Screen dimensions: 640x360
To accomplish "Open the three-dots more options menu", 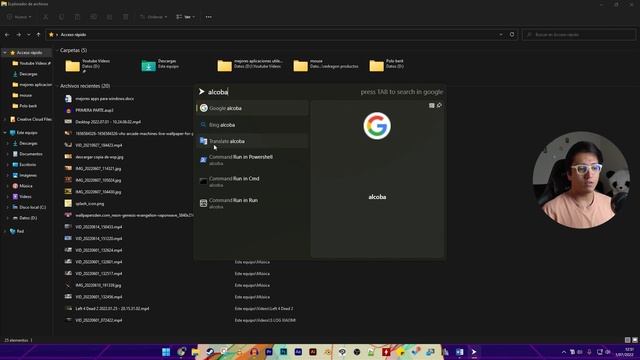I will (x=209, y=17).
